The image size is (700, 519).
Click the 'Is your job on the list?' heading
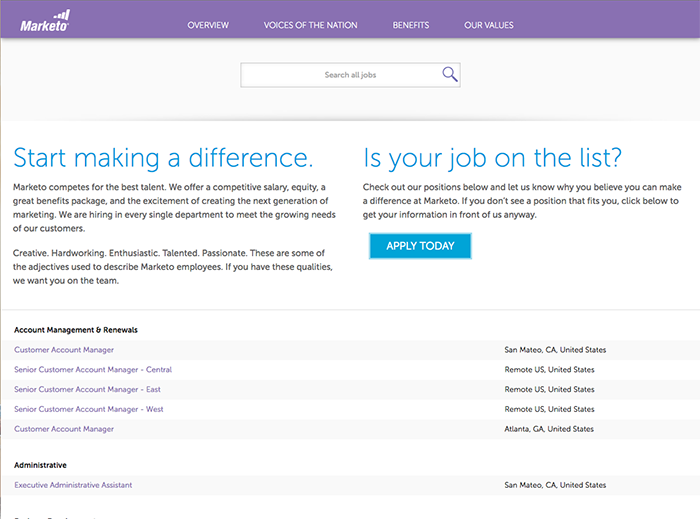492,158
